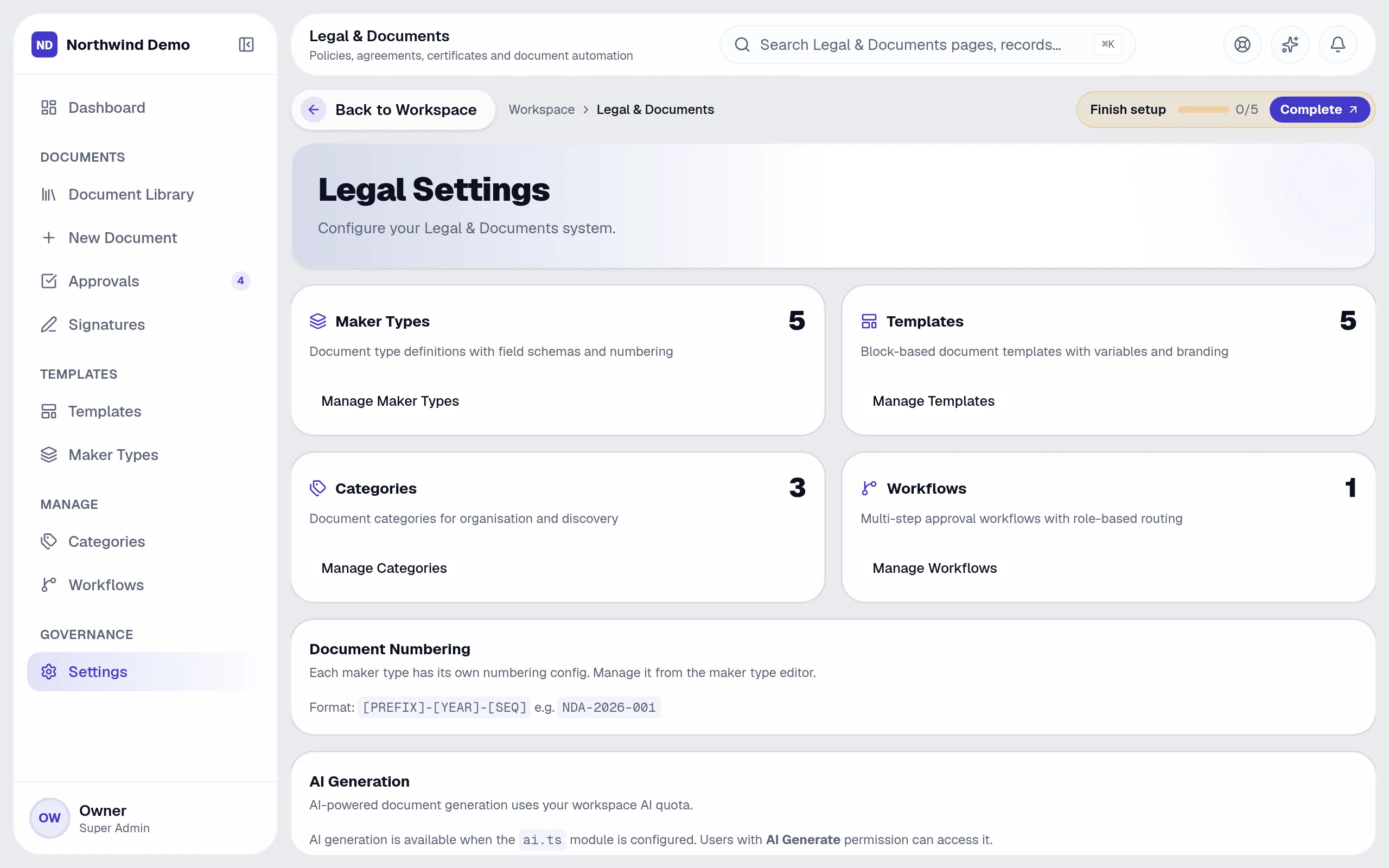
Task: Click the Document Library books icon
Action: click(49, 195)
